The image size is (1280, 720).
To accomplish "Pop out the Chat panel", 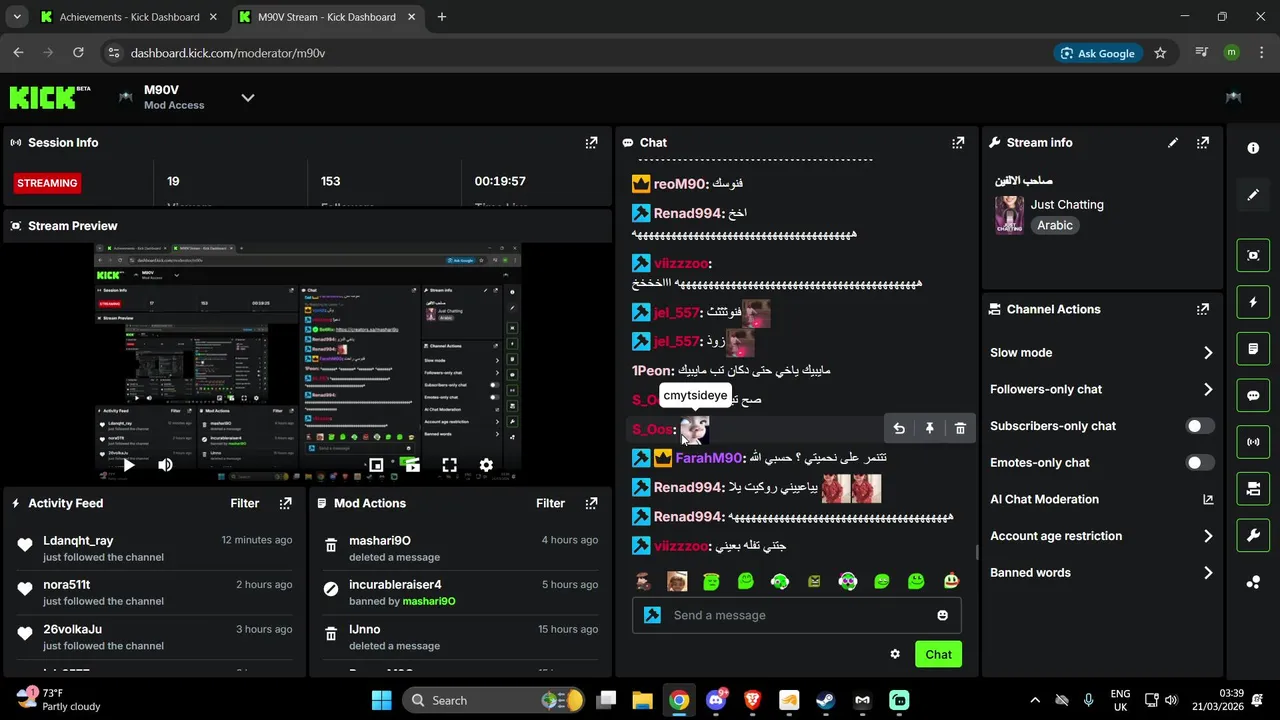I will [x=958, y=143].
